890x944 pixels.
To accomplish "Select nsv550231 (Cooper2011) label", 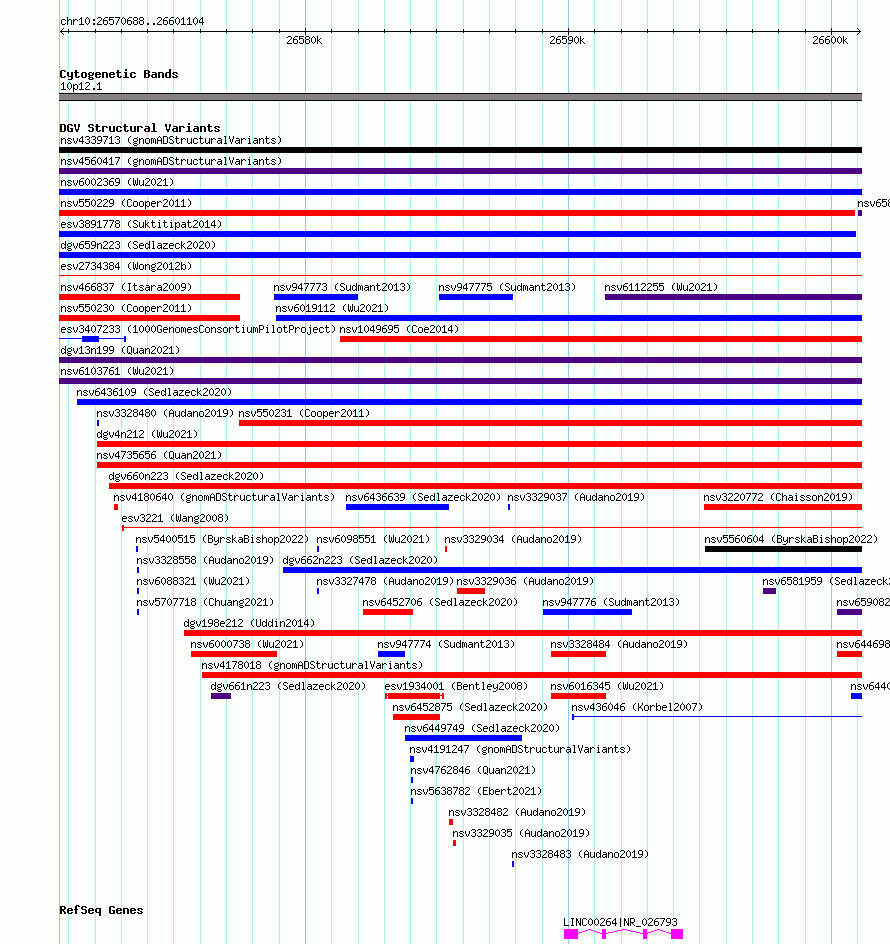I will (x=304, y=414).
